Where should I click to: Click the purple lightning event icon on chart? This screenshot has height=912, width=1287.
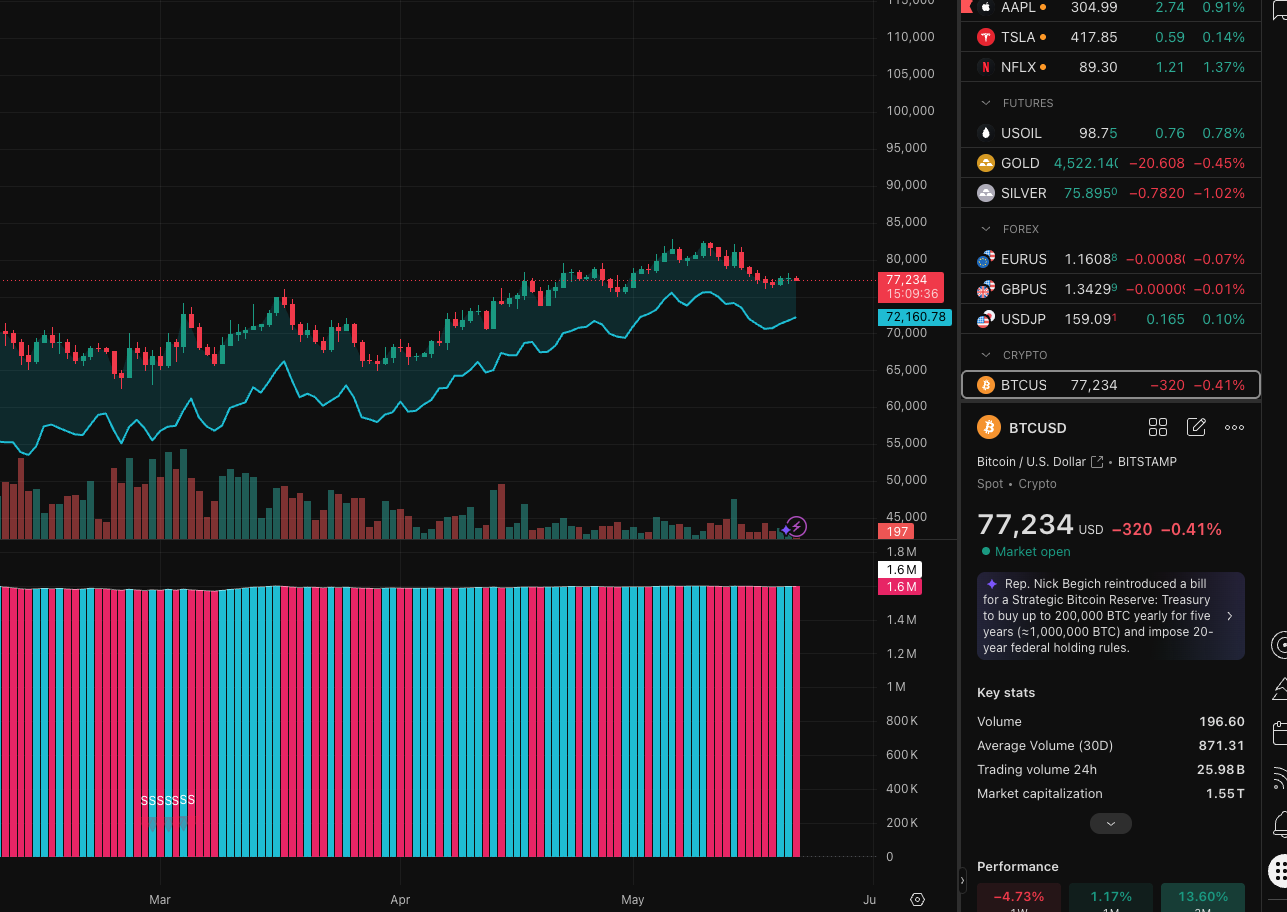coord(796,526)
